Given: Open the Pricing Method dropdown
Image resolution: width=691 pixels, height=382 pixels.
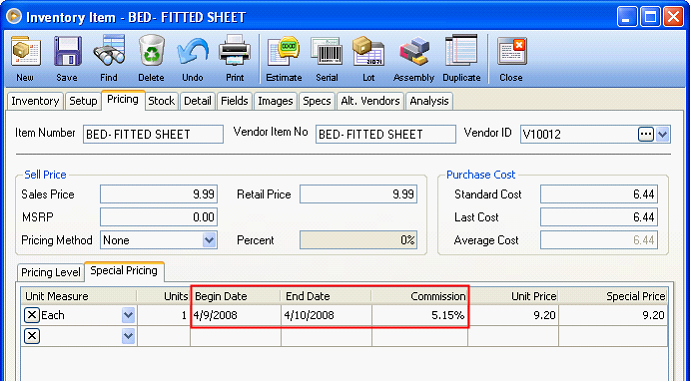Looking at the screenshot, I should (209, 240).
